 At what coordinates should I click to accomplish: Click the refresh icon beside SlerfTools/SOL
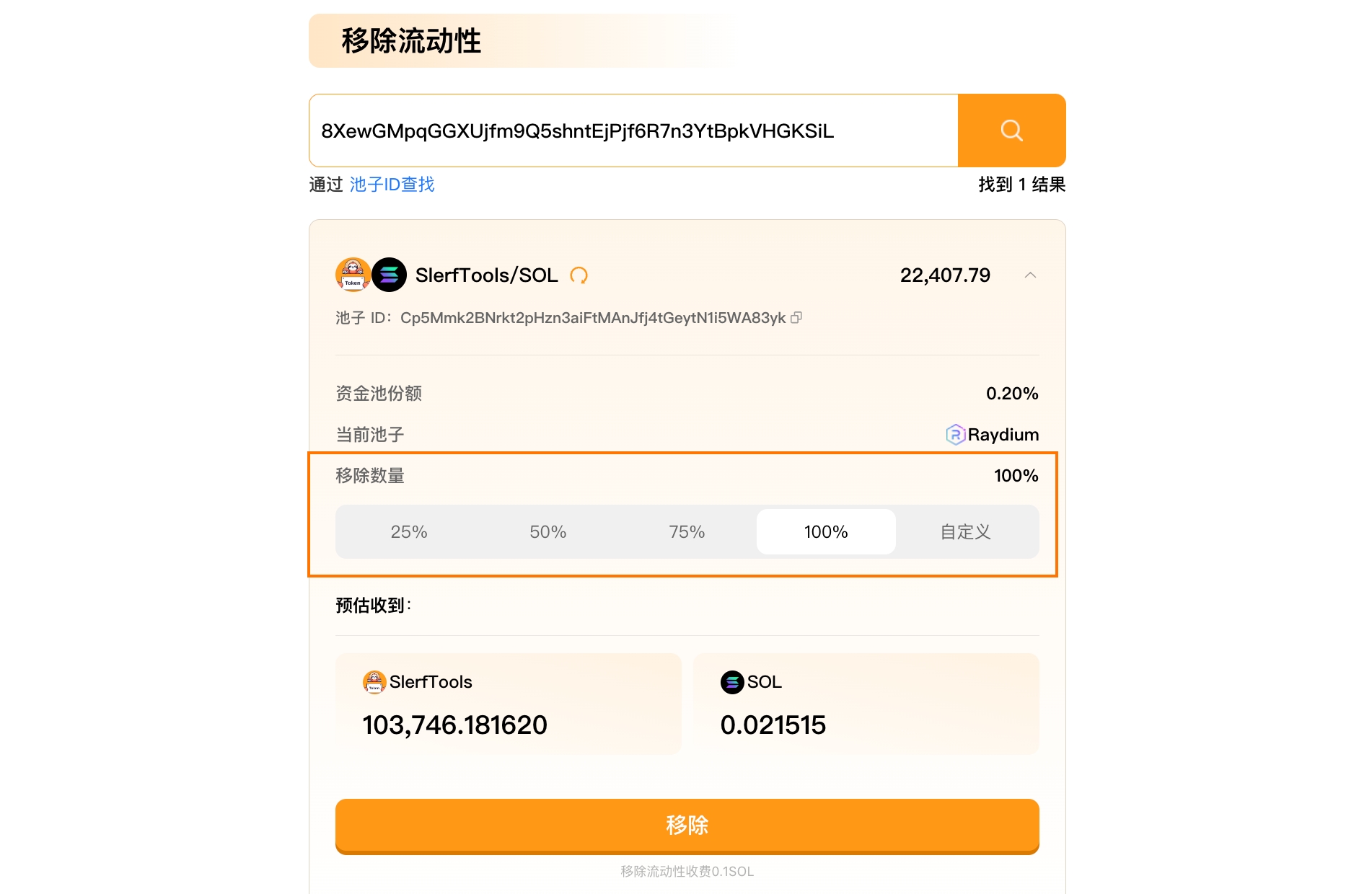coord(579,275)
